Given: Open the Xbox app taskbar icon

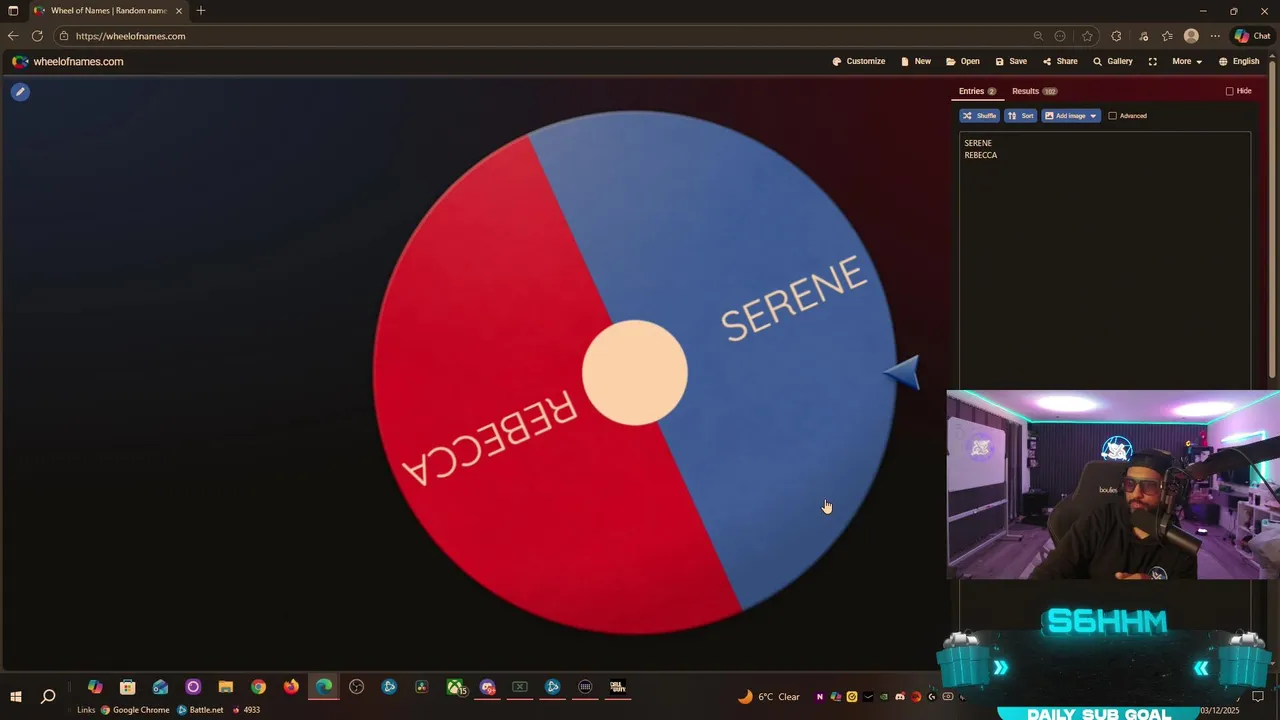Looking at the screenshot, I should click(x=455, y=687).
